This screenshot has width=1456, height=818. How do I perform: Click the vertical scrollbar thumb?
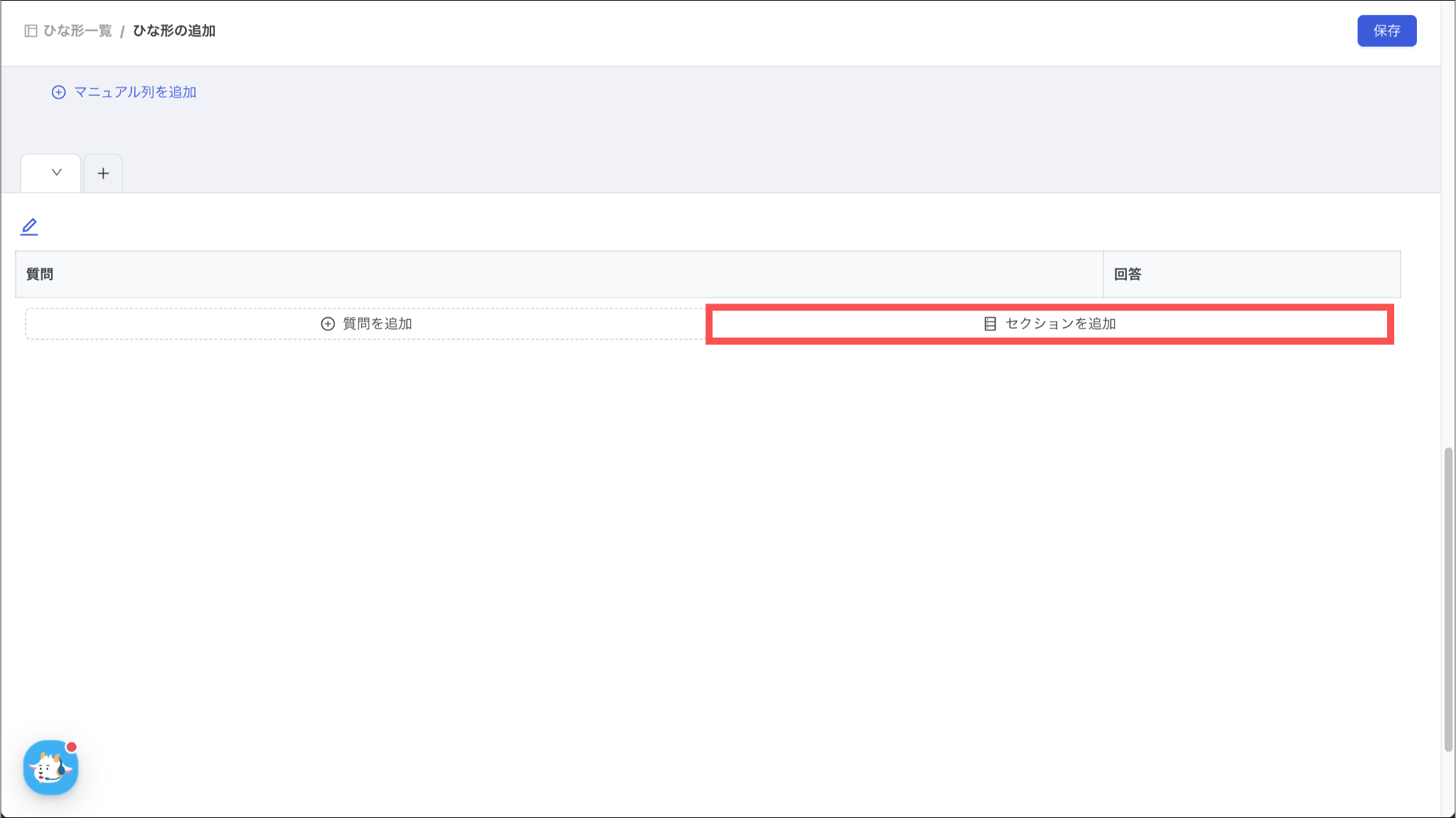[x=1448, y=598]
